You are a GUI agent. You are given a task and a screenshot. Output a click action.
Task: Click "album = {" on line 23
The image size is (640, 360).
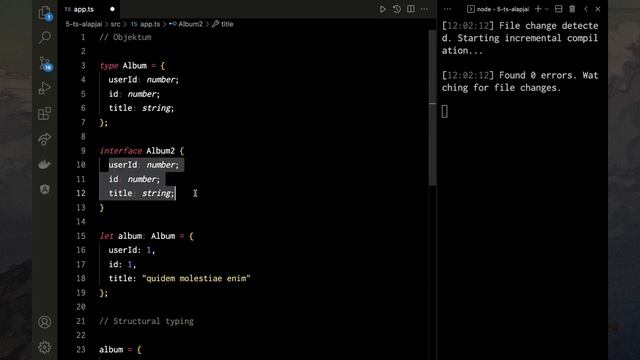tap(120, 349)
